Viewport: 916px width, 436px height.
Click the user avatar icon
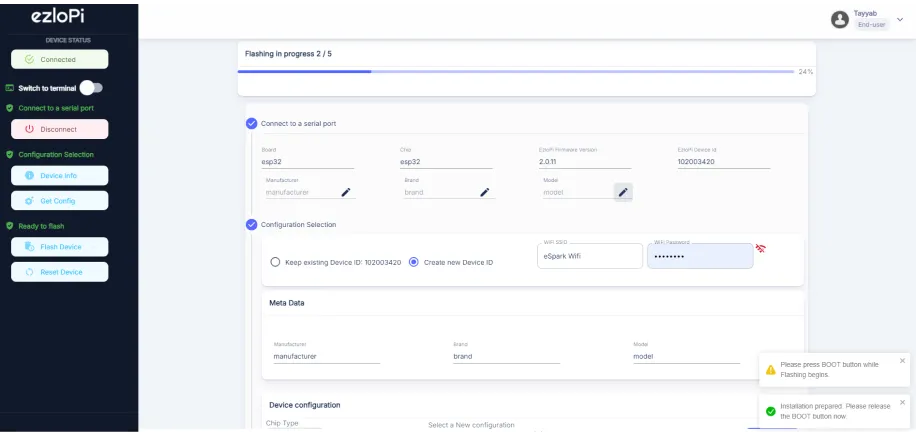(839, 19)
